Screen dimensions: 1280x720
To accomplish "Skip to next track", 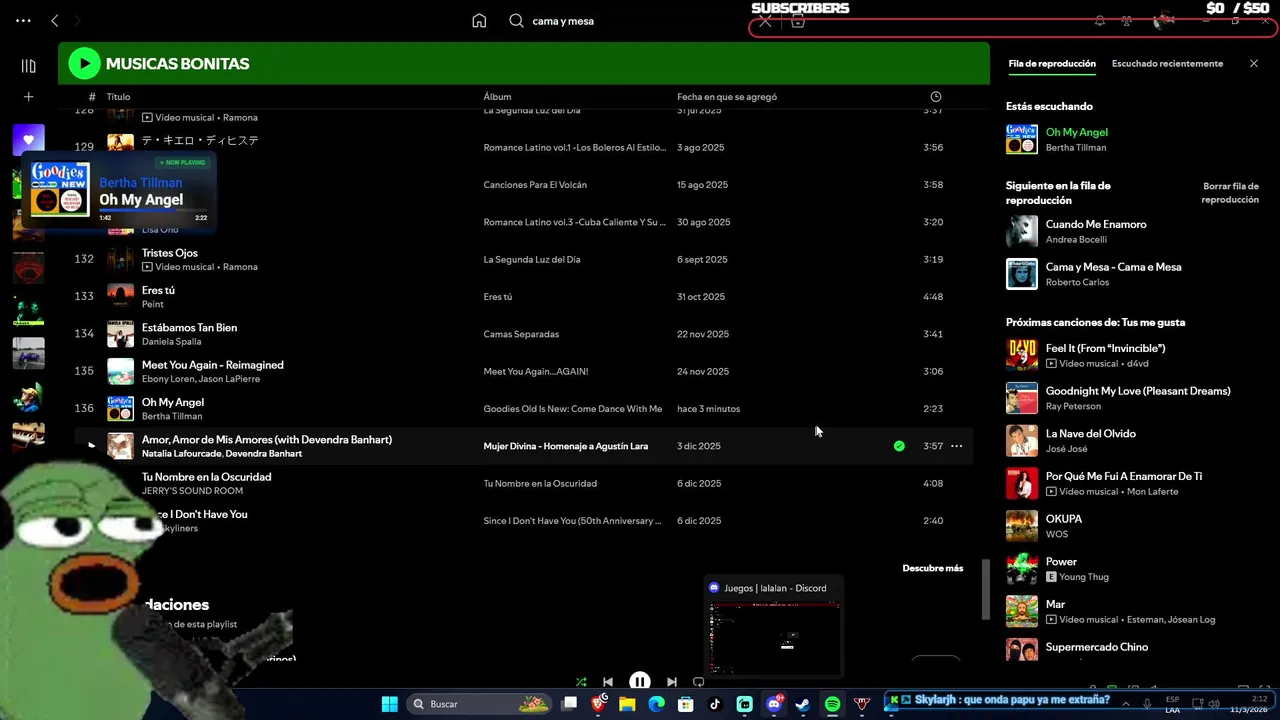I will pyautogui.click(x=672, y=682).
